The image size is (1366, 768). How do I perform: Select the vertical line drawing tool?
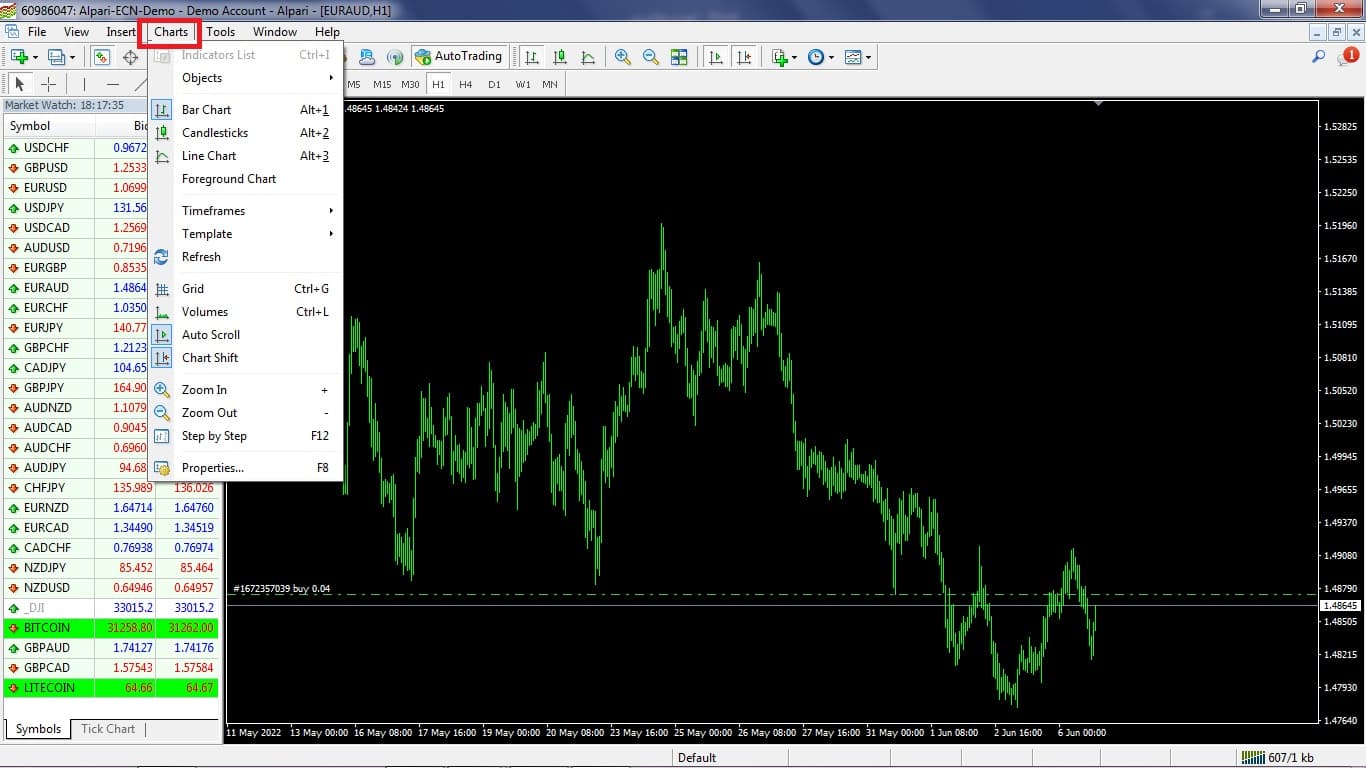click(84, 84)
